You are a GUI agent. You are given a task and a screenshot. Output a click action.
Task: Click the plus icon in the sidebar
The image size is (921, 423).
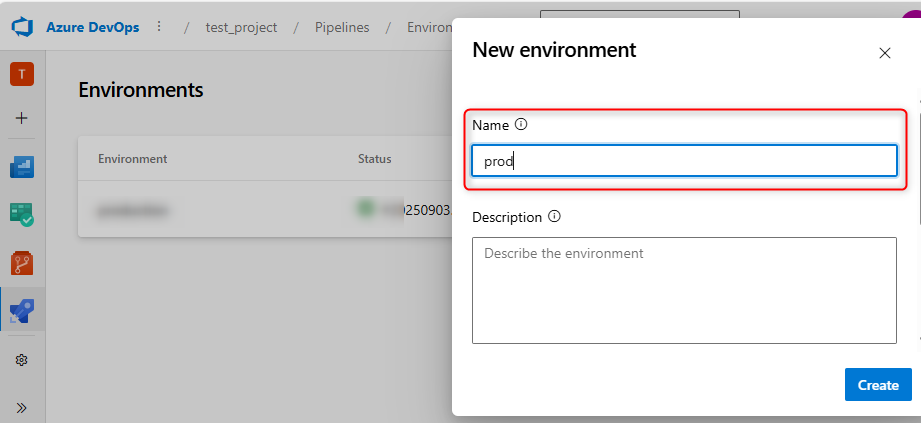pyautogui.click(x=22, y=118)
